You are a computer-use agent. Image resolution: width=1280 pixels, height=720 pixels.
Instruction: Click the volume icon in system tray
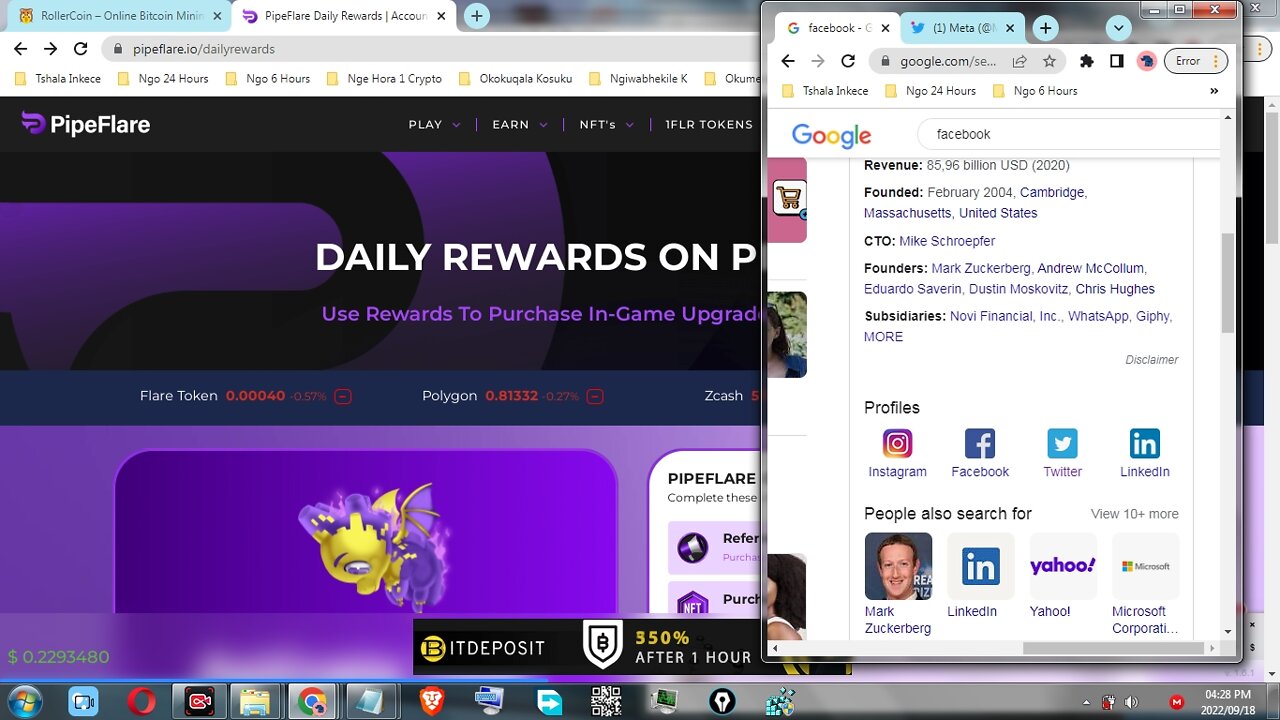point(1131,702)
